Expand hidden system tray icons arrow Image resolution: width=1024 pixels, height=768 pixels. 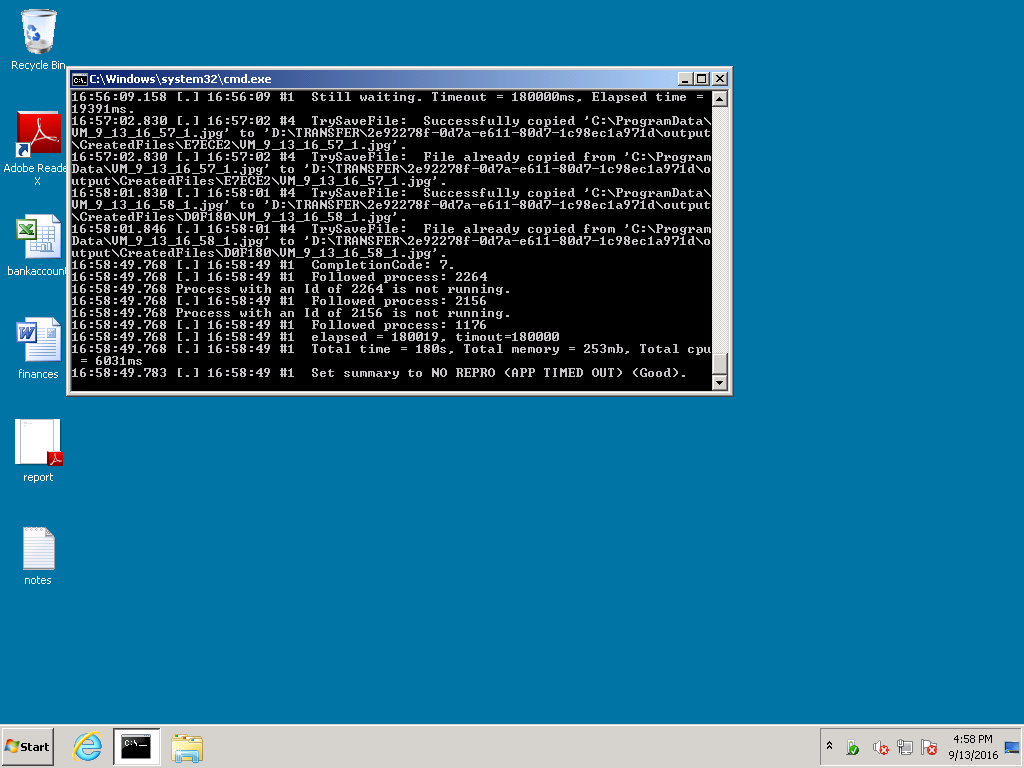pyautogui.click(x=829, y=746)
